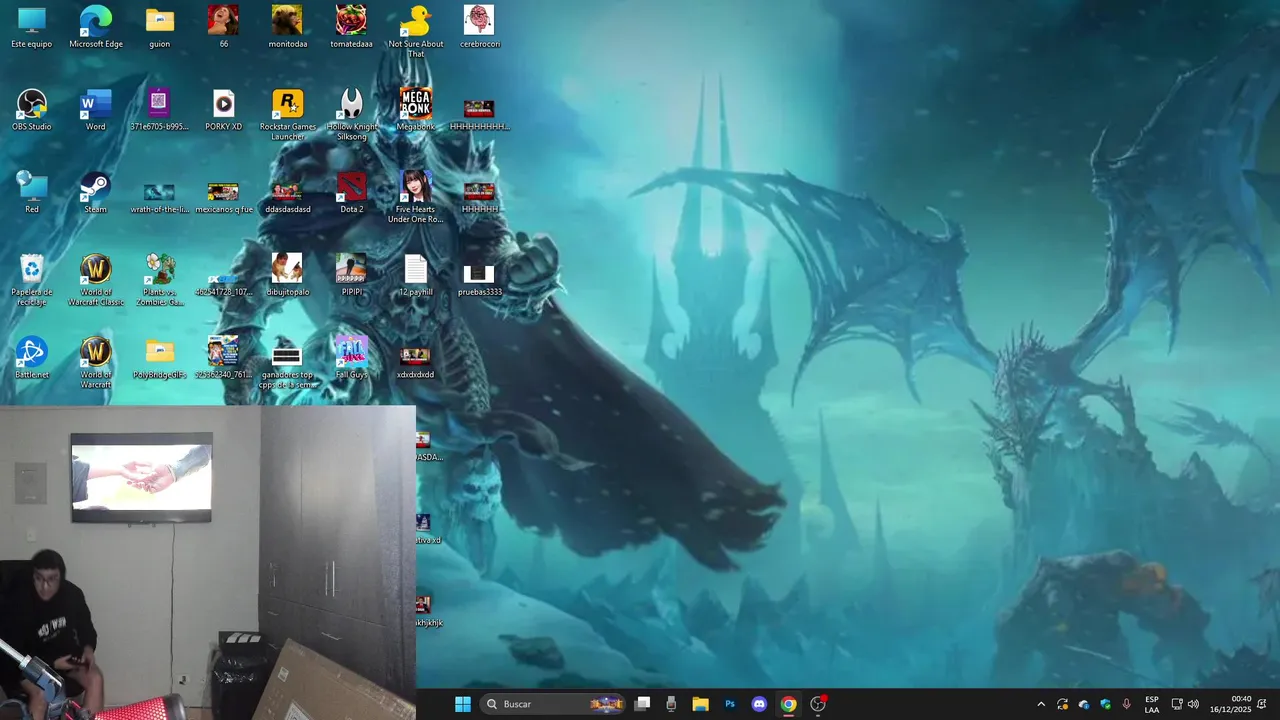
Task: Select the Battle.net shortcut
Action: [x=32, y=359]
